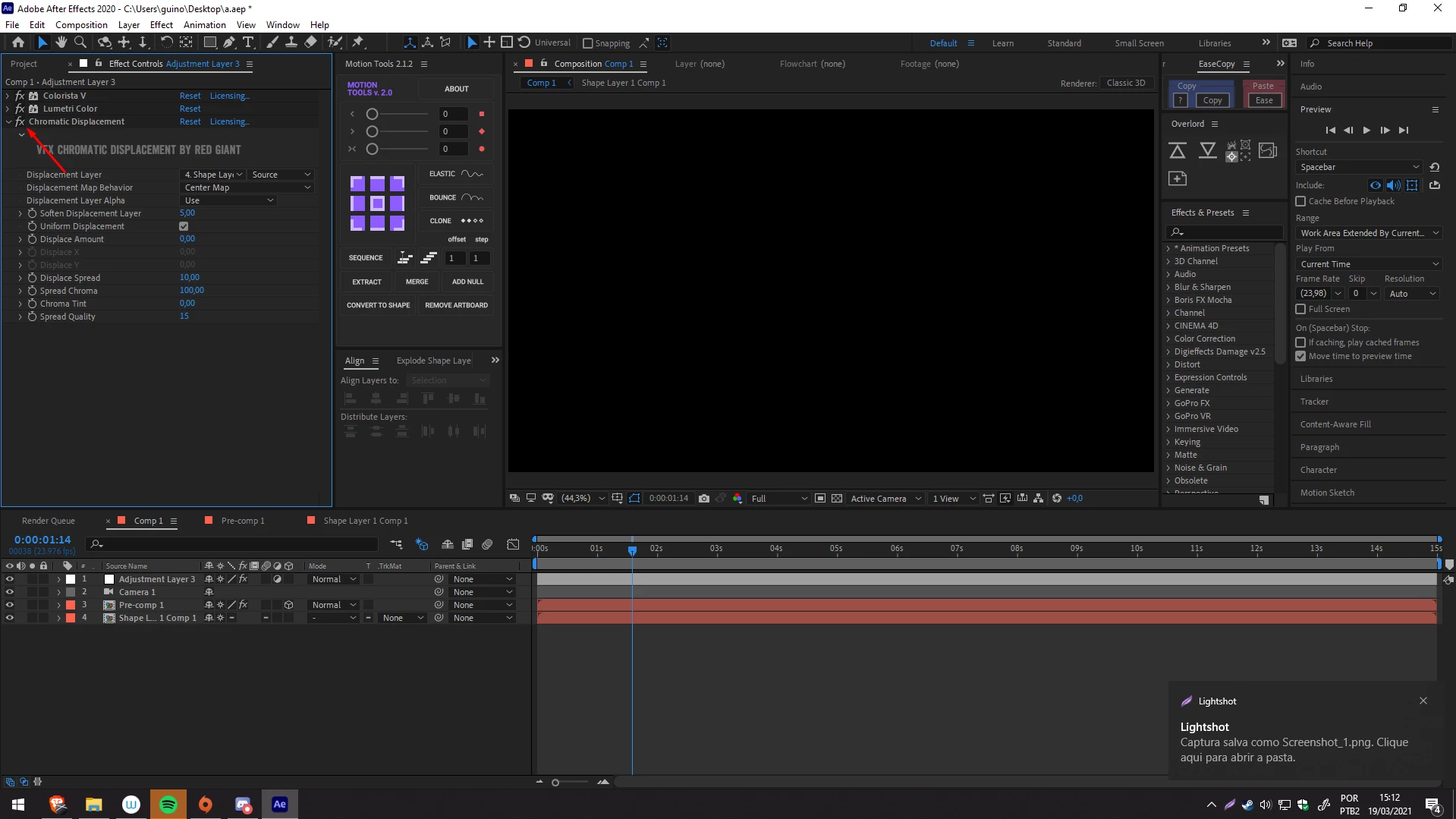
Task: Open the Windows Start menu
Action: coord(18,805)
